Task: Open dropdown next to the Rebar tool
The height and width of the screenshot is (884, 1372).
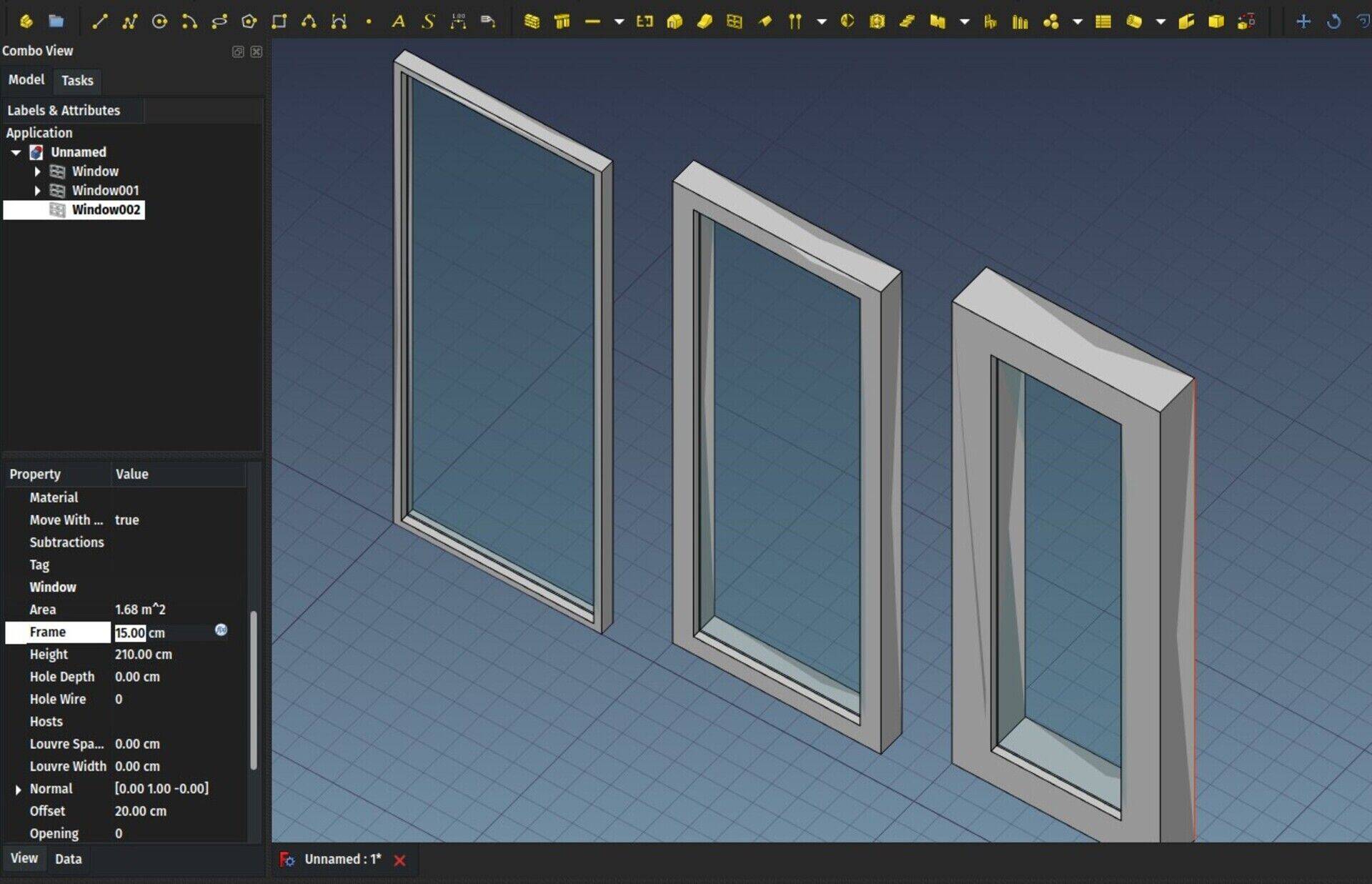Action: click(619, 21)
